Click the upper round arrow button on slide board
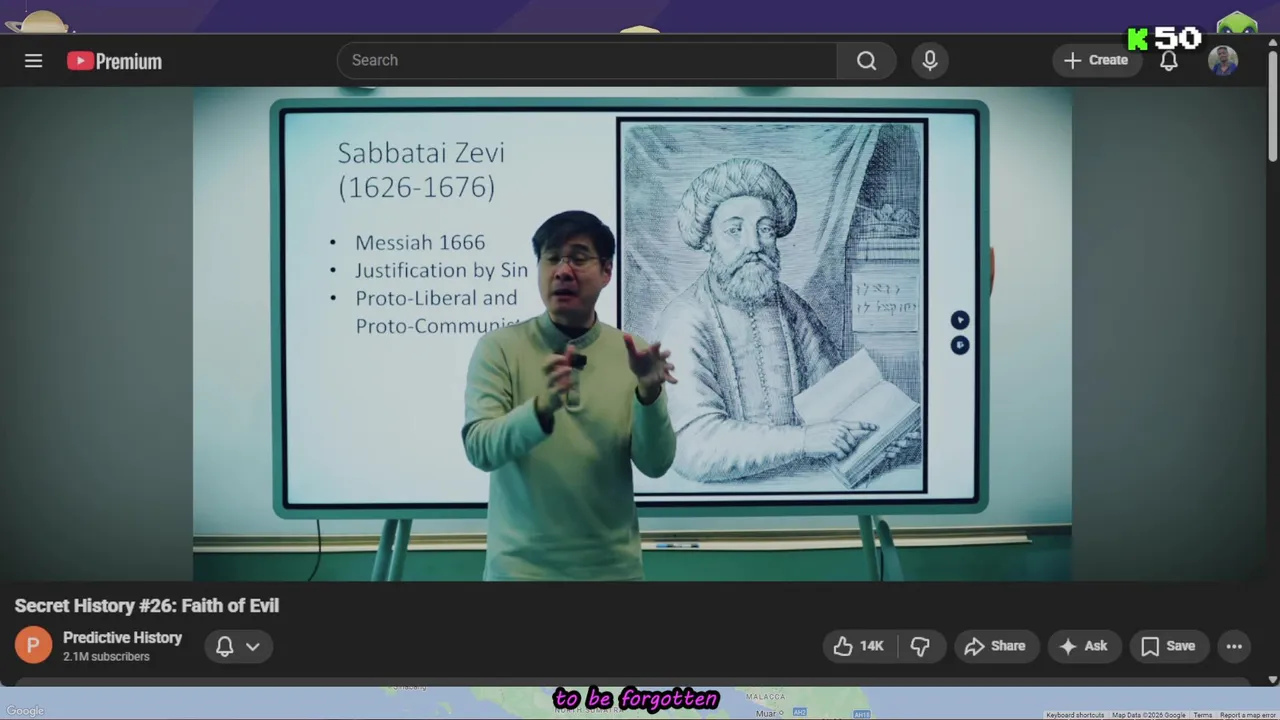 pyautogui.click(x=960, y=320)
